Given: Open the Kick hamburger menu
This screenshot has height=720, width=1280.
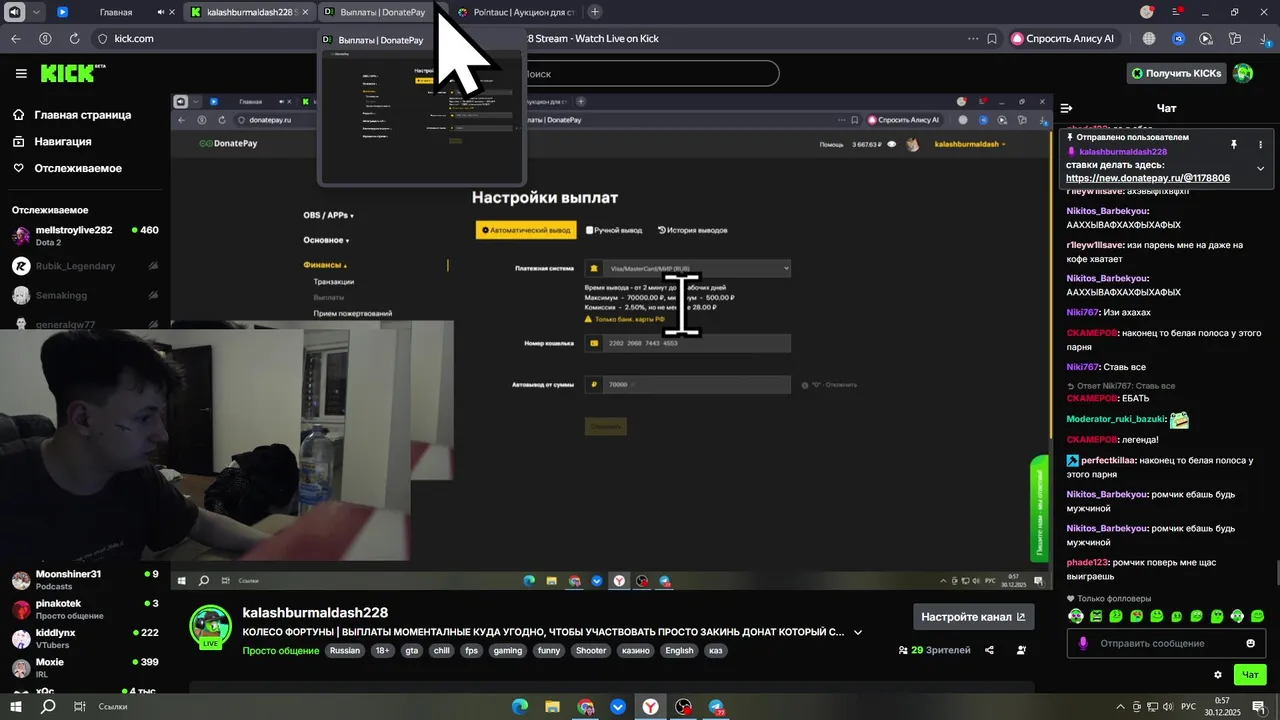Looking at the screenshot, I should [x=21, y=73].
